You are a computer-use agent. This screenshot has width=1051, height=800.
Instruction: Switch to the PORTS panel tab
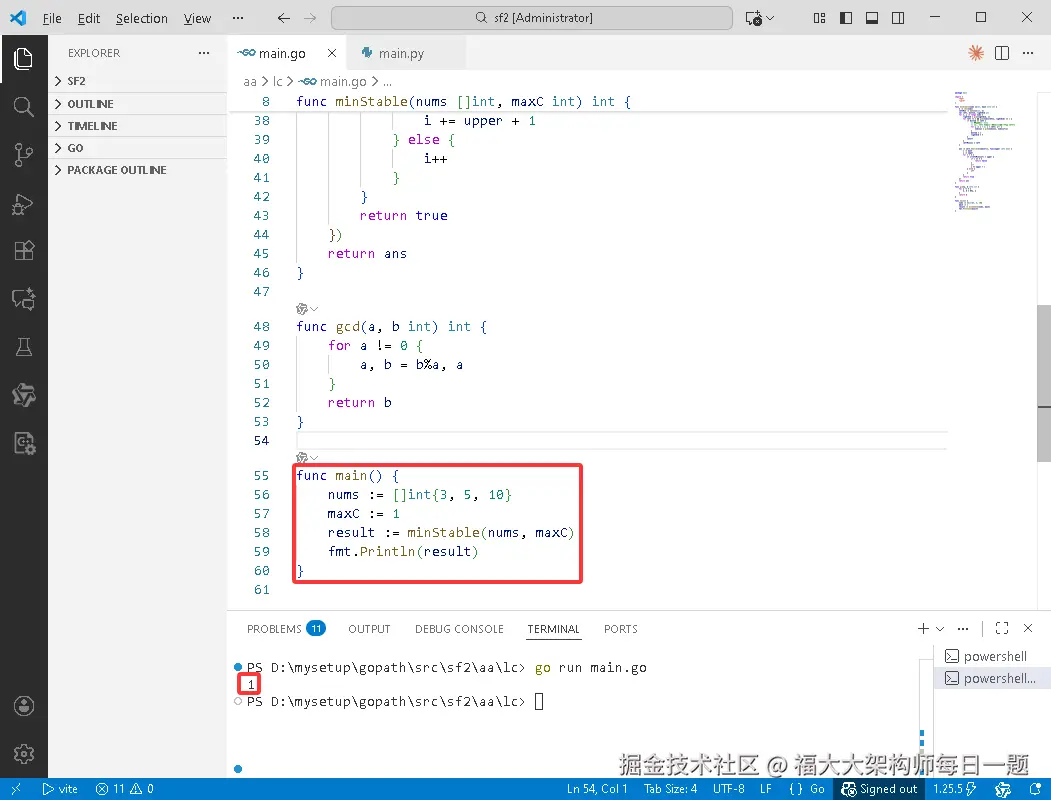621,628
